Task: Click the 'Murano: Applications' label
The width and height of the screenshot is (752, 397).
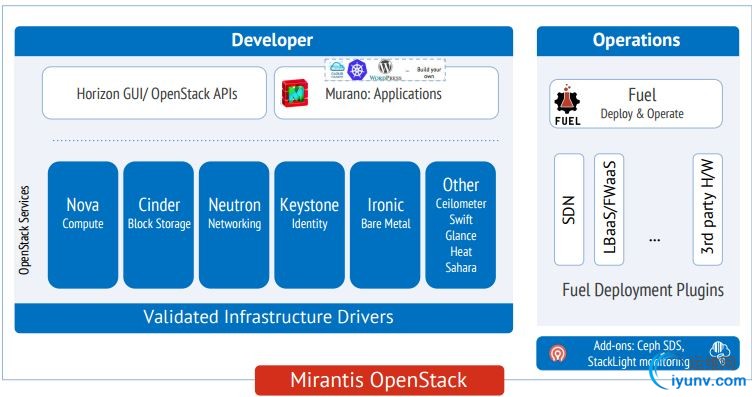Action: [383, 93]
